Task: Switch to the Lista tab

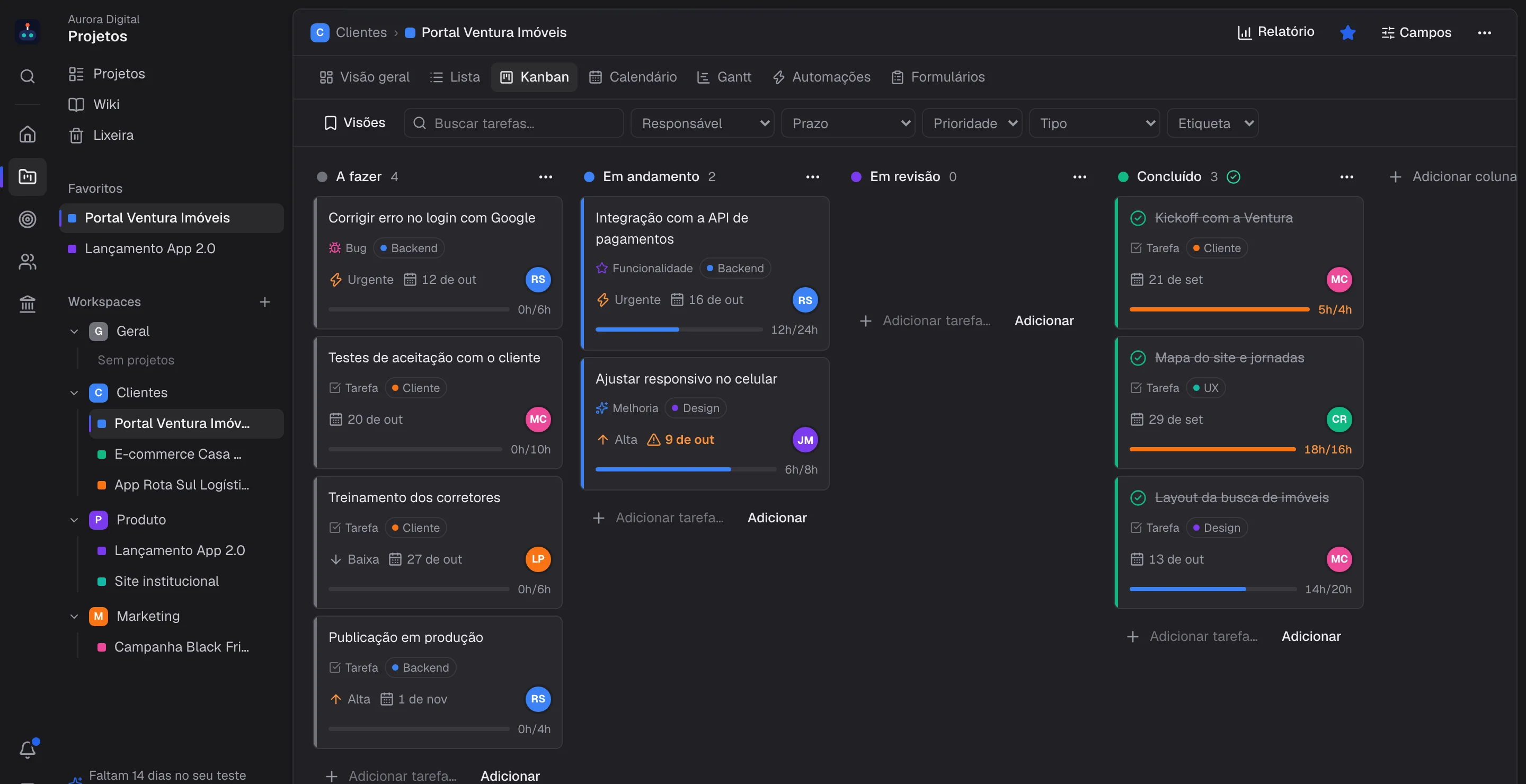Action: 455,77
